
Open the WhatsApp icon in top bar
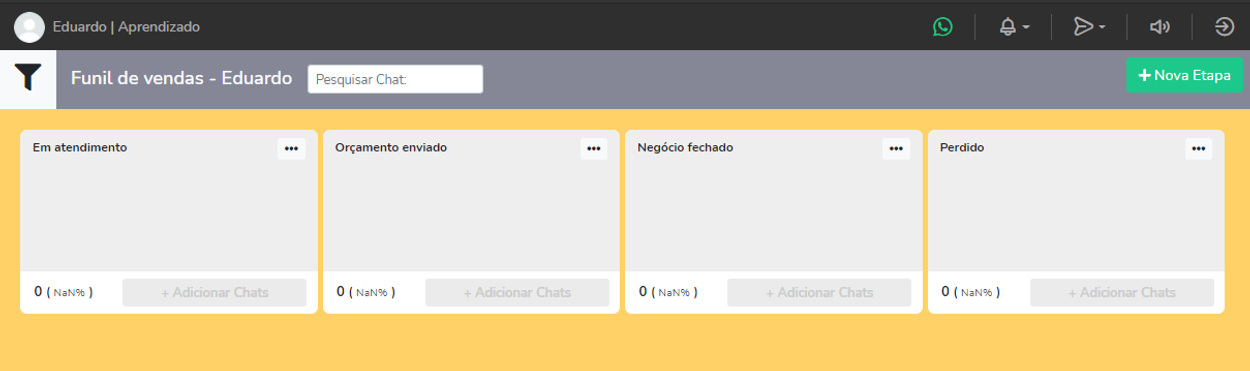(943, 27)
